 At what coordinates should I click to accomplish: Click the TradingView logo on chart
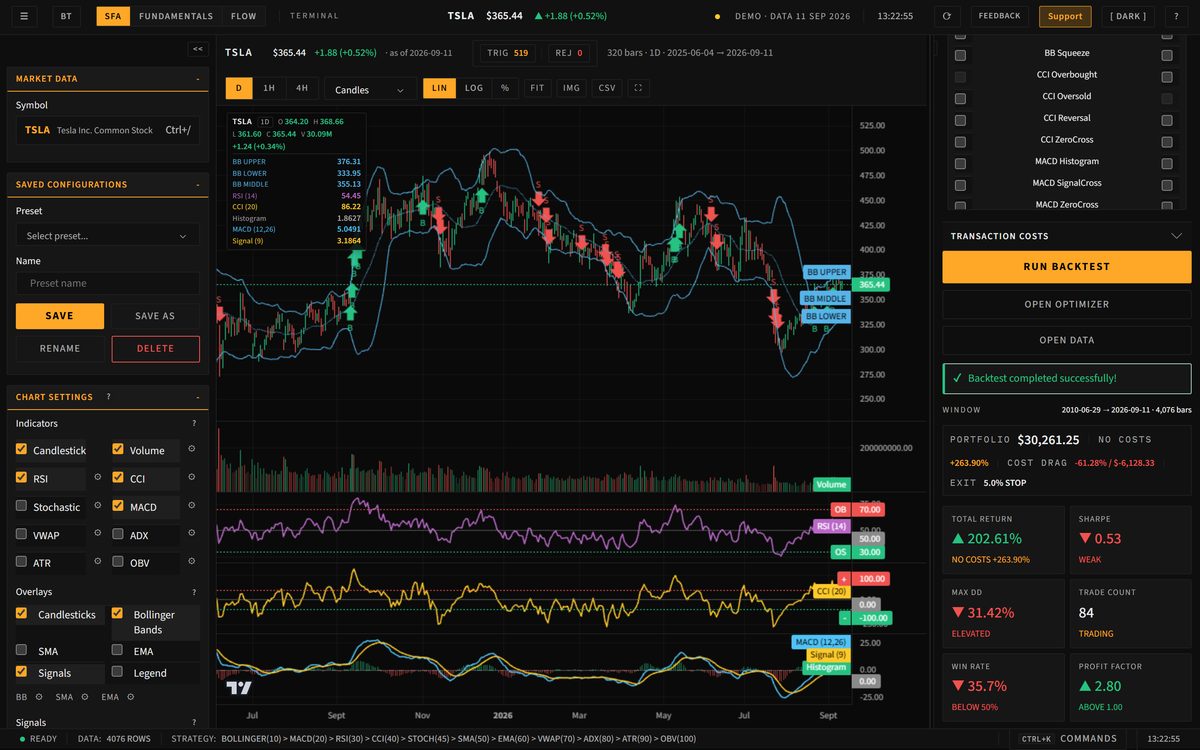tap(238, 688)
